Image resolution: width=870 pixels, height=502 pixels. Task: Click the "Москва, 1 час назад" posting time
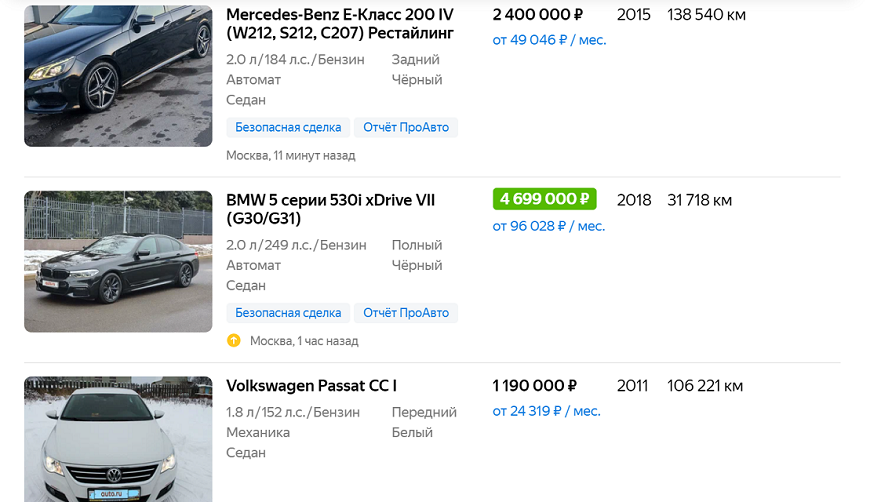coord(304,341)
